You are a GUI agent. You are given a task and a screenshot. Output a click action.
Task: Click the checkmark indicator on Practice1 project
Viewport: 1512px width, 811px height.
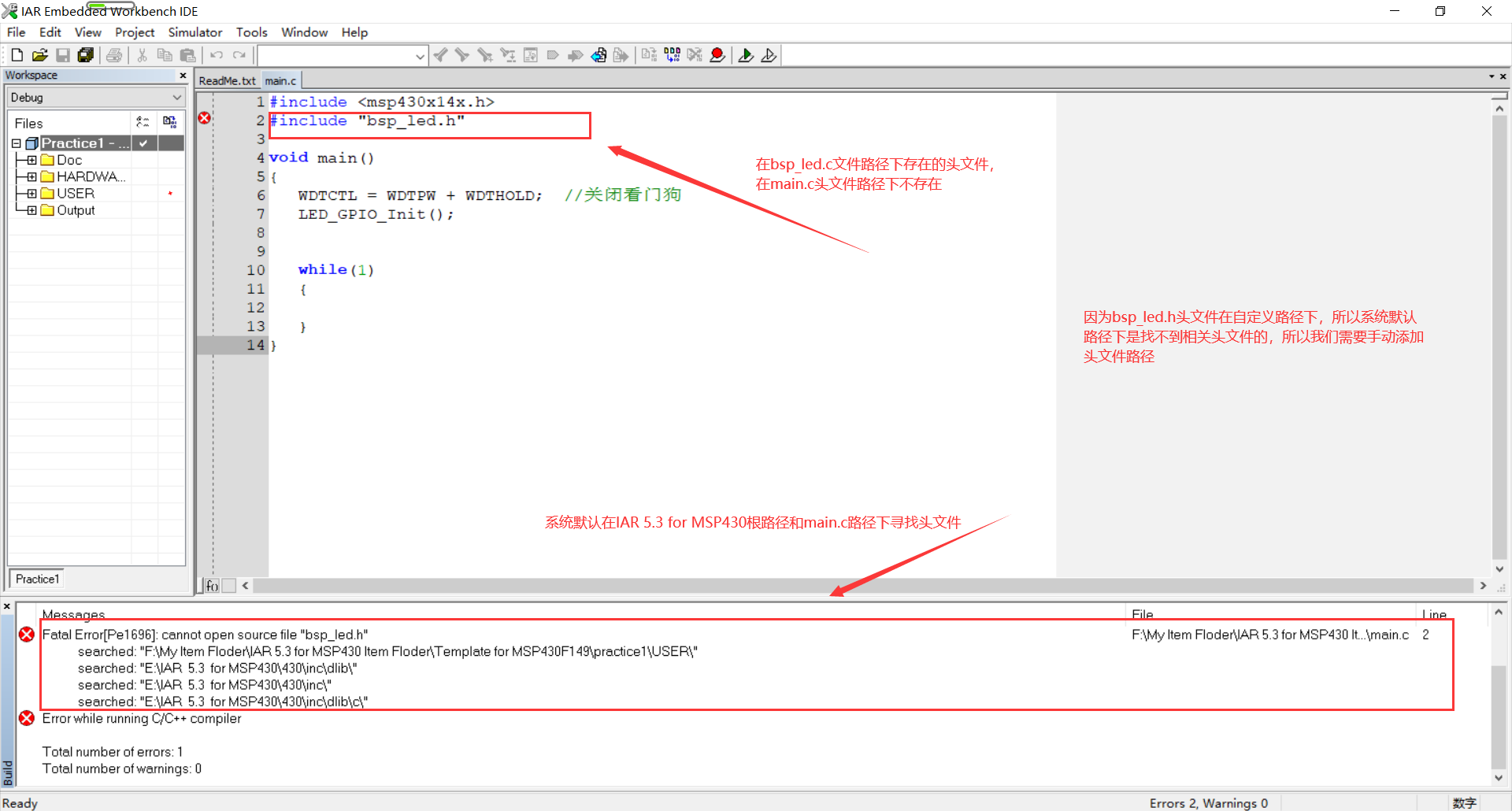(143, 143)
